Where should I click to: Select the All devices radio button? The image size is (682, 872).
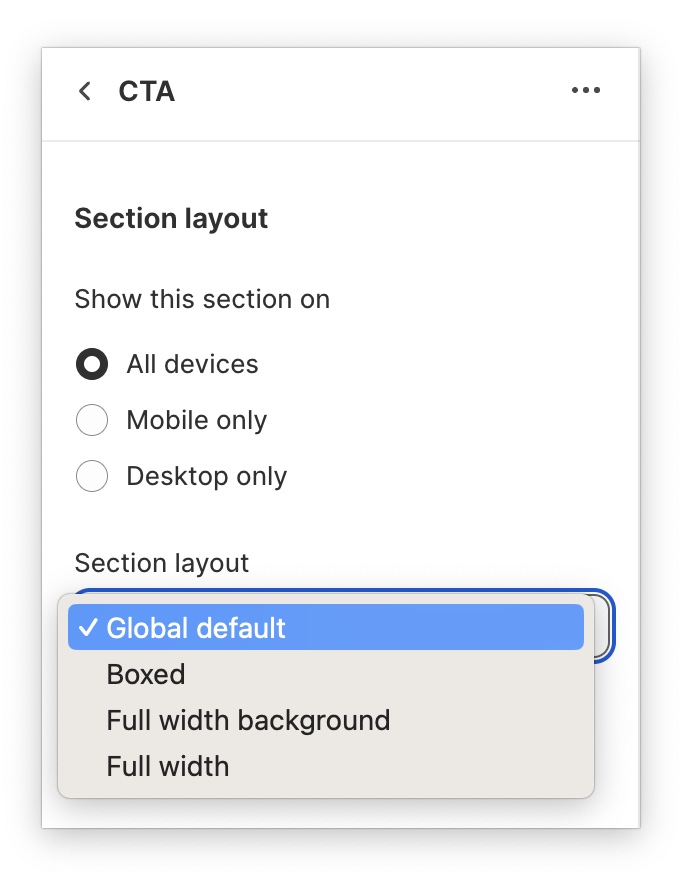[x=92, y=364]
